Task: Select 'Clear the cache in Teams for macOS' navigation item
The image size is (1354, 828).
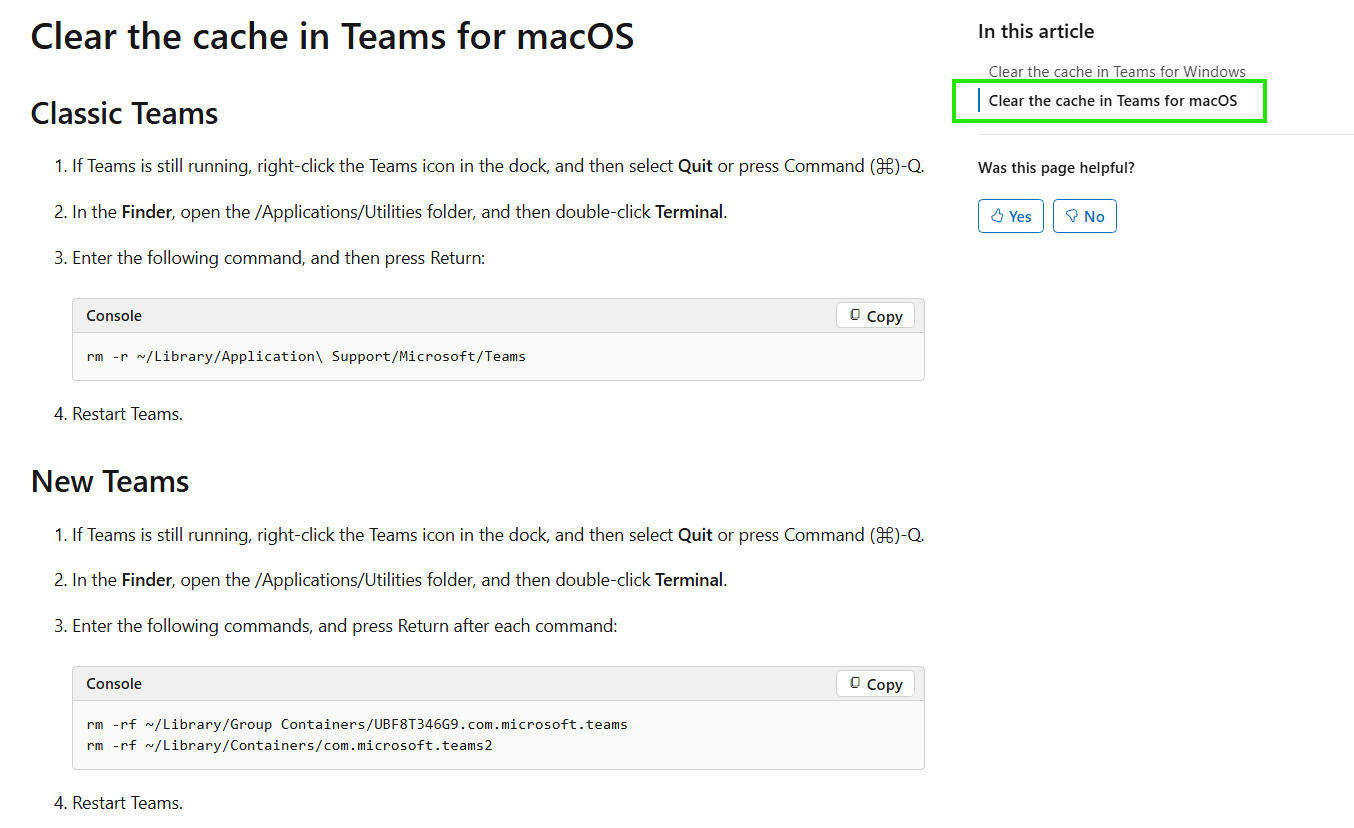Action: pos(1112,101)
